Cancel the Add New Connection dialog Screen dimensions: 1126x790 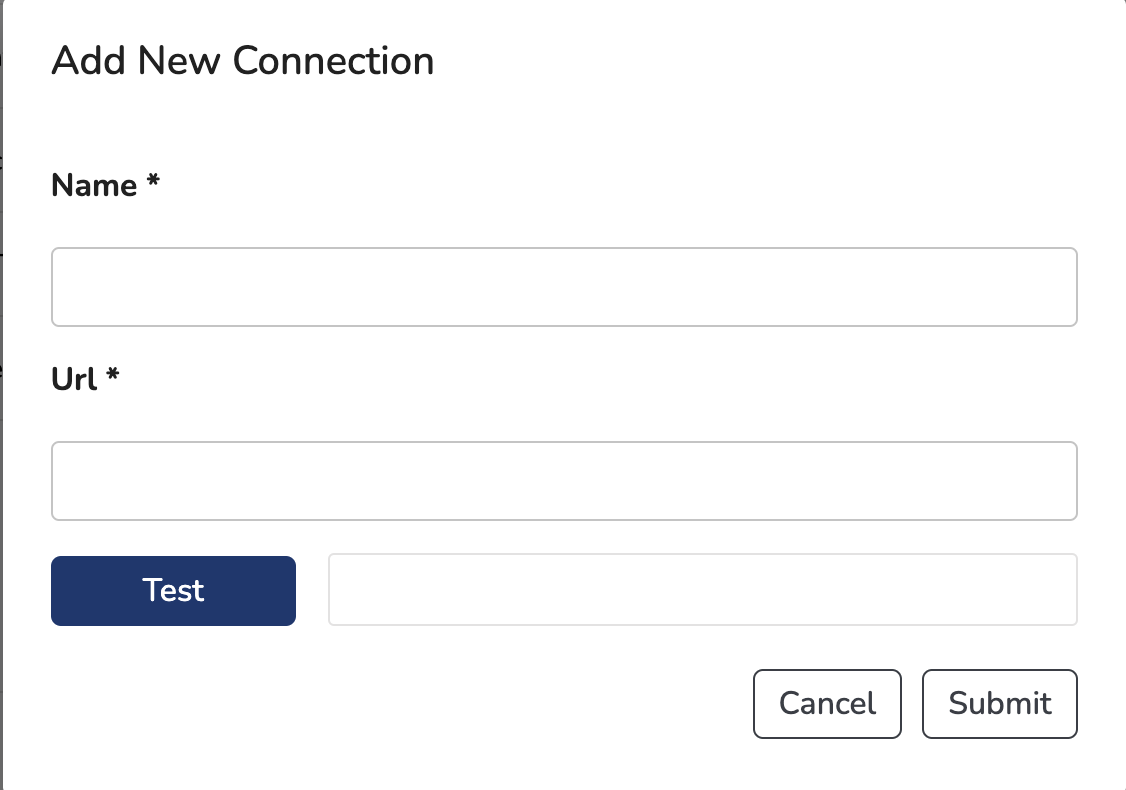(827, 704)
